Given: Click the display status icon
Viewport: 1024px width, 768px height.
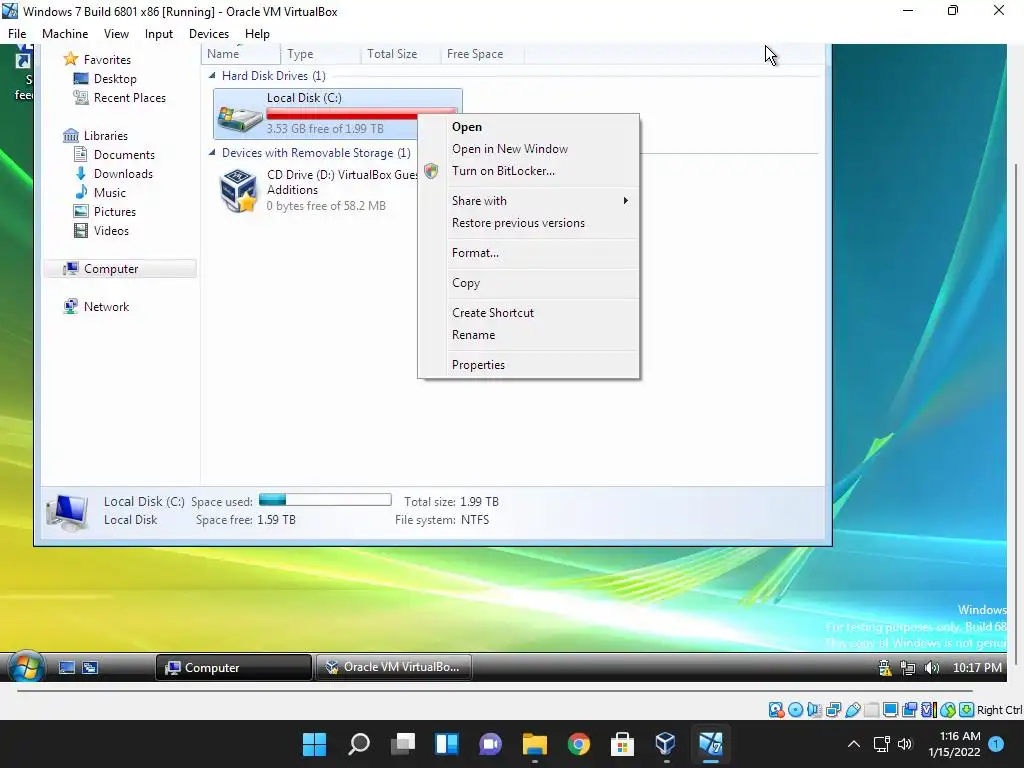Looking at the screenshot, I should coord(890,710).
